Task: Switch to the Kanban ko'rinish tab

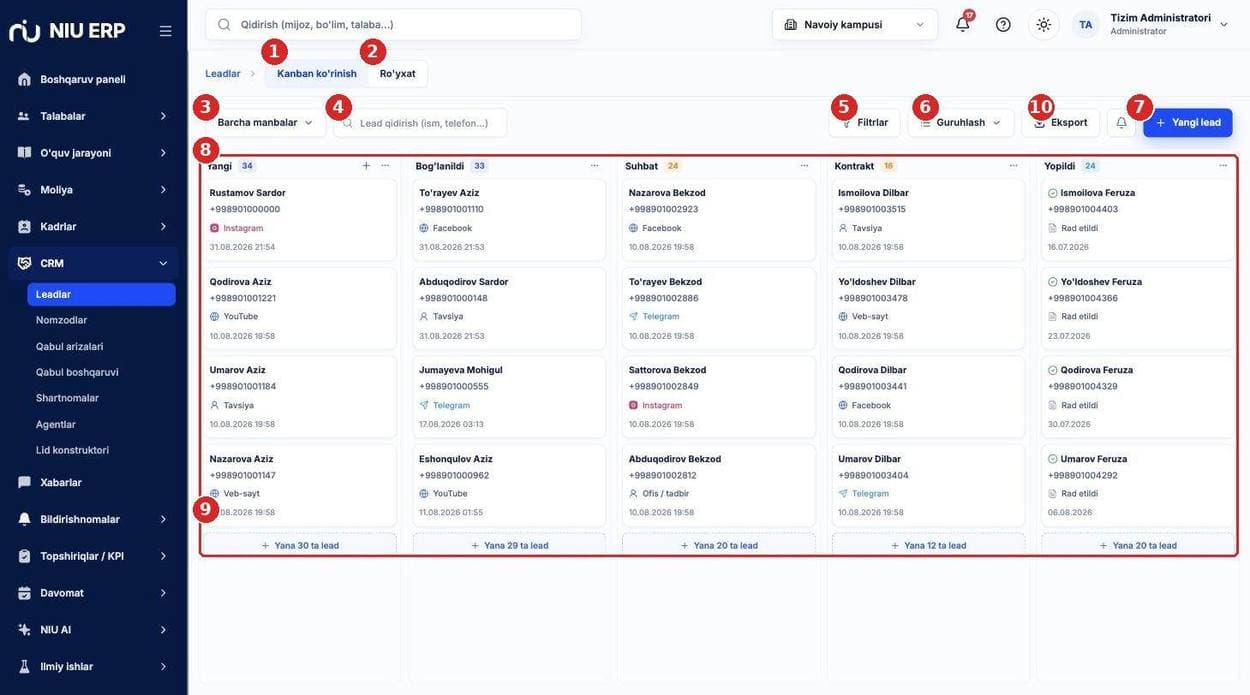Action: click(x=317, y=73)
